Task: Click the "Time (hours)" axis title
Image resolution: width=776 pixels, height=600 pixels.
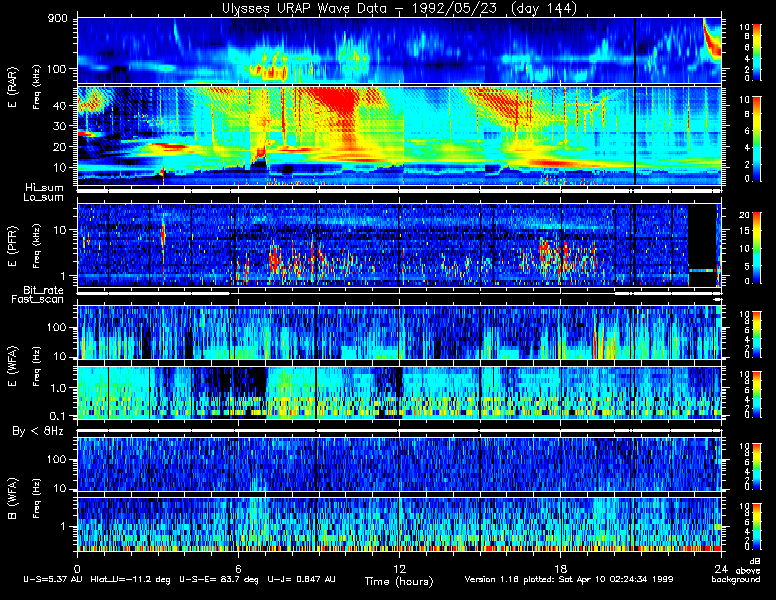Action: click(x=399, y=581)
